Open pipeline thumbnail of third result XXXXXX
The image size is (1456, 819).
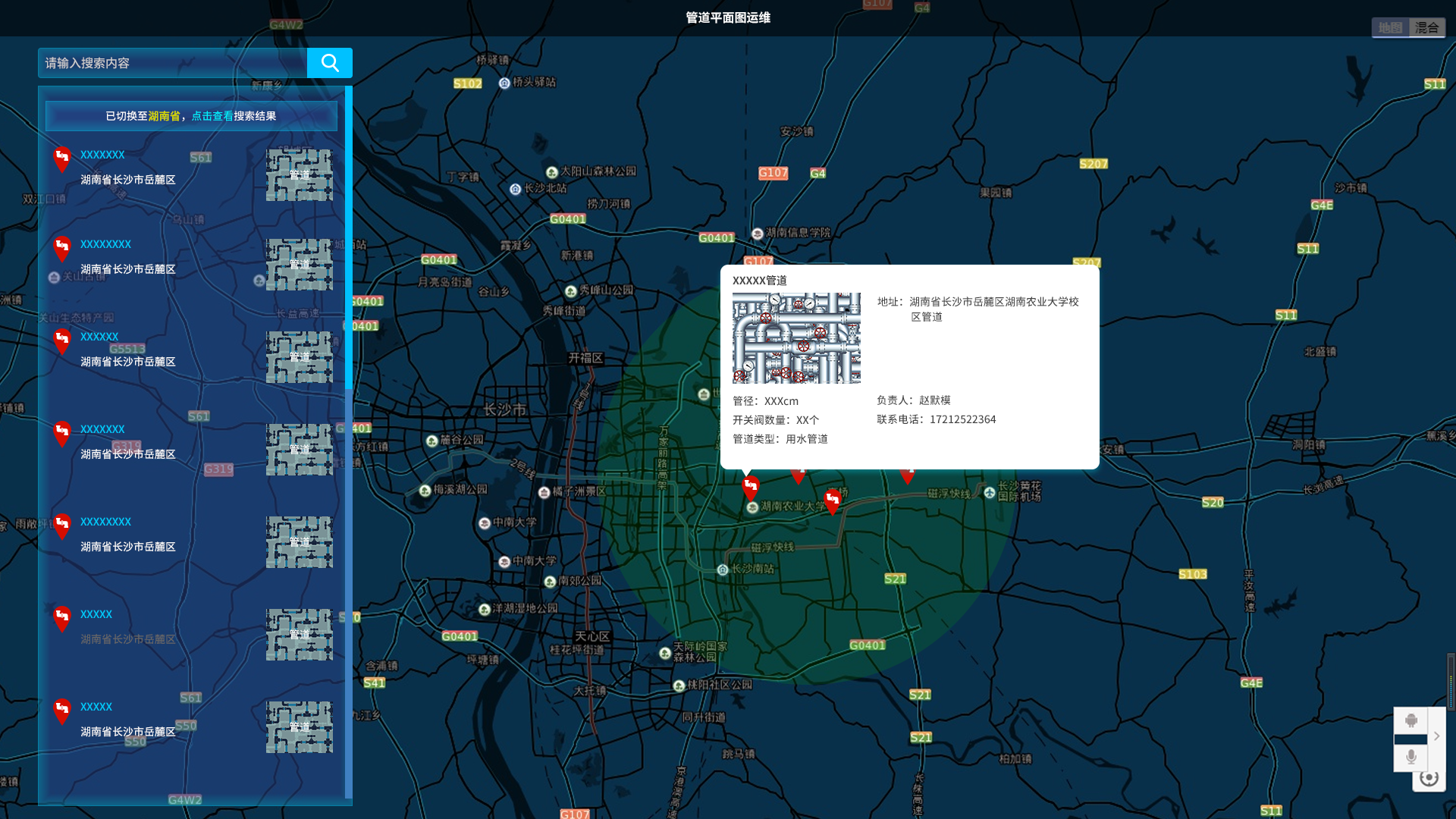300,357
